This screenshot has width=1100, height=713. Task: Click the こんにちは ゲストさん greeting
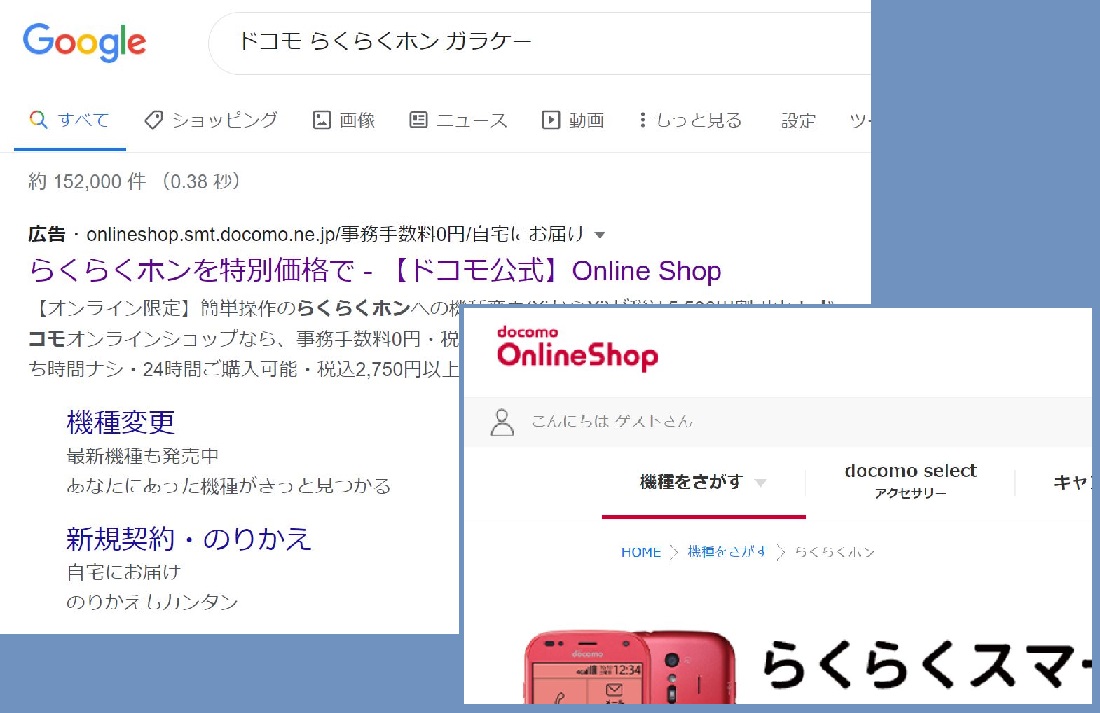[x=612, y=421]
